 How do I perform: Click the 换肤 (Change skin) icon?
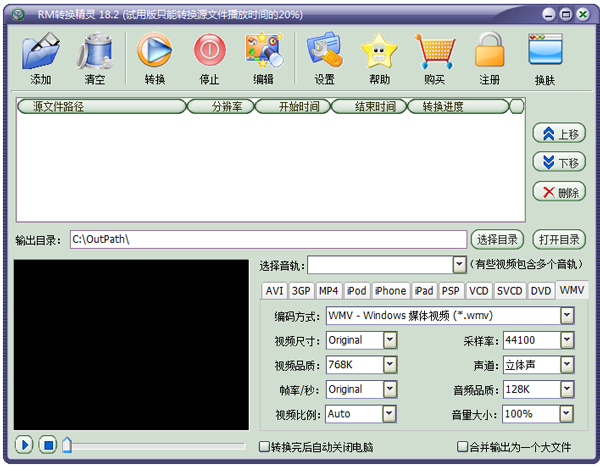[545, 49]
